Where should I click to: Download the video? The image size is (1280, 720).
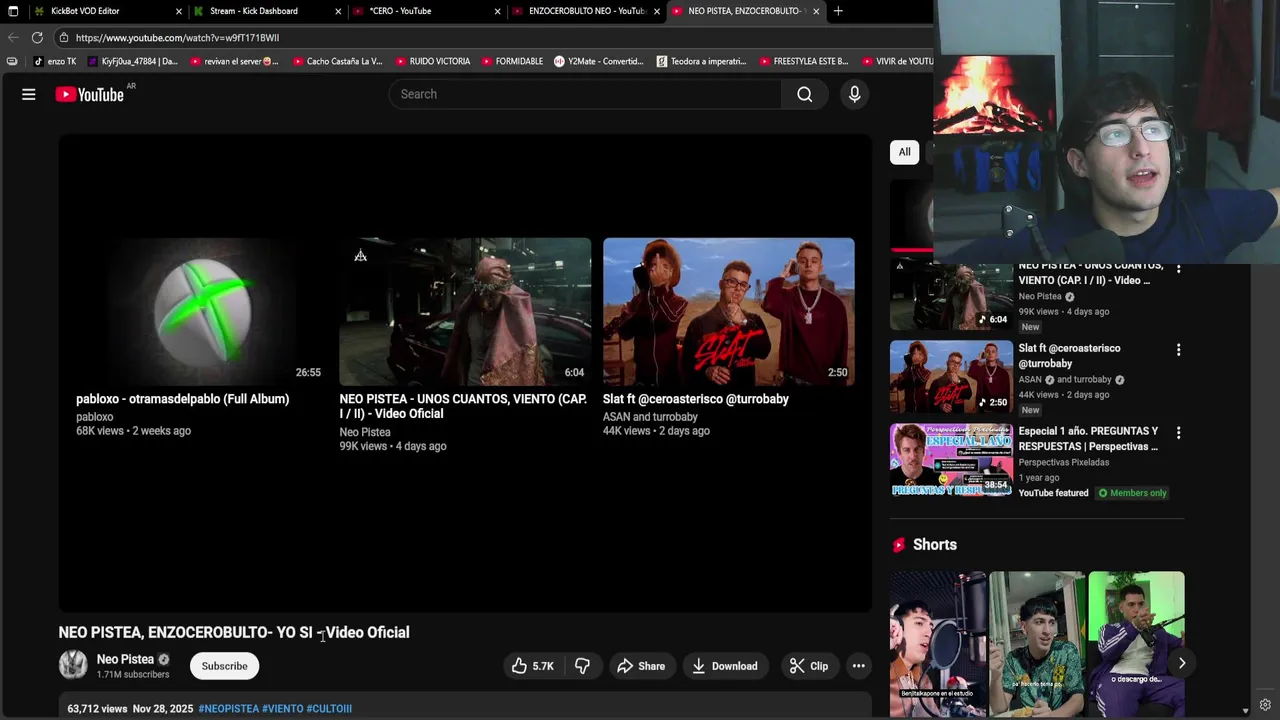tap(725, 666)
